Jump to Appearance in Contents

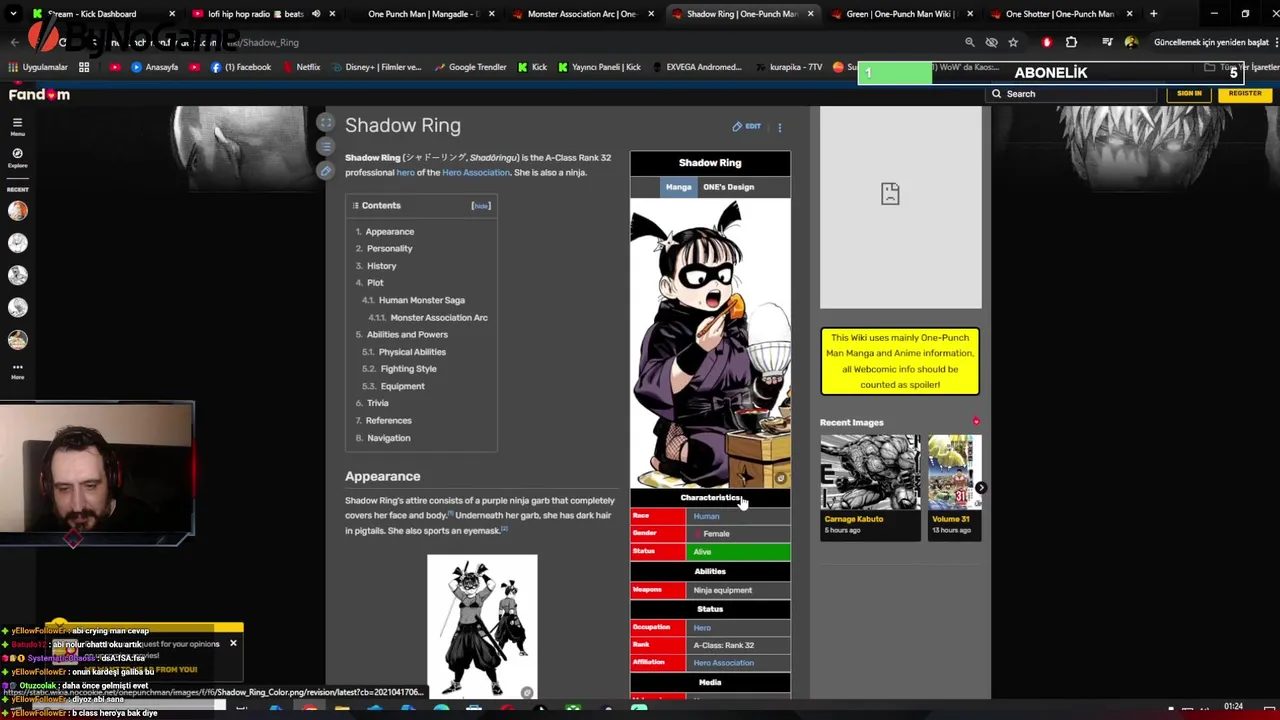coord(389,232)
